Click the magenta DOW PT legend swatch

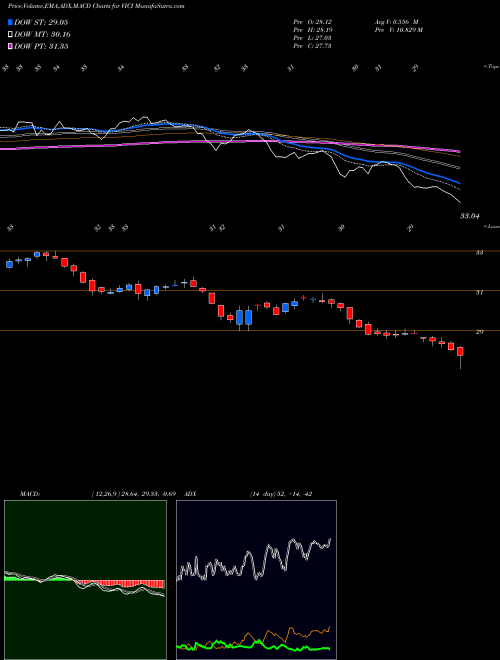click(10, 46)
